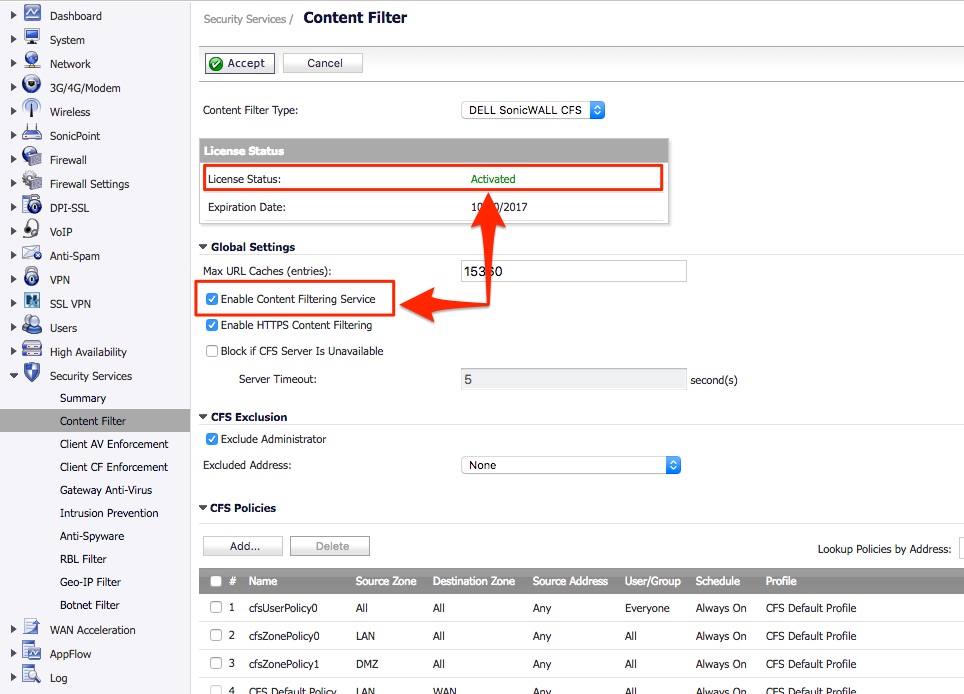The width and height of the screenshot is (964, 694).
Task: Open Client CF Enforcement page
Action: [x=114, y=467]
